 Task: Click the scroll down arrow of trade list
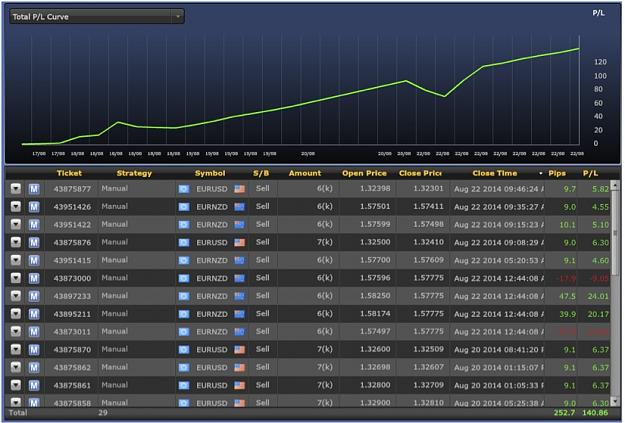(615, 401)
